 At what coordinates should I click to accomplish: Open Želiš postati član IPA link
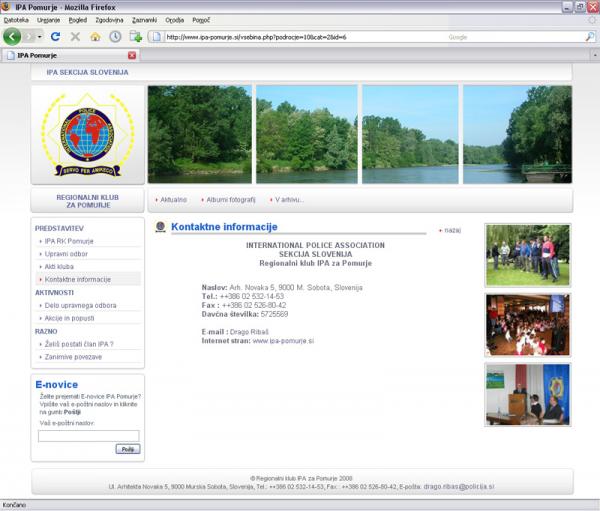[x=78, y=344]
